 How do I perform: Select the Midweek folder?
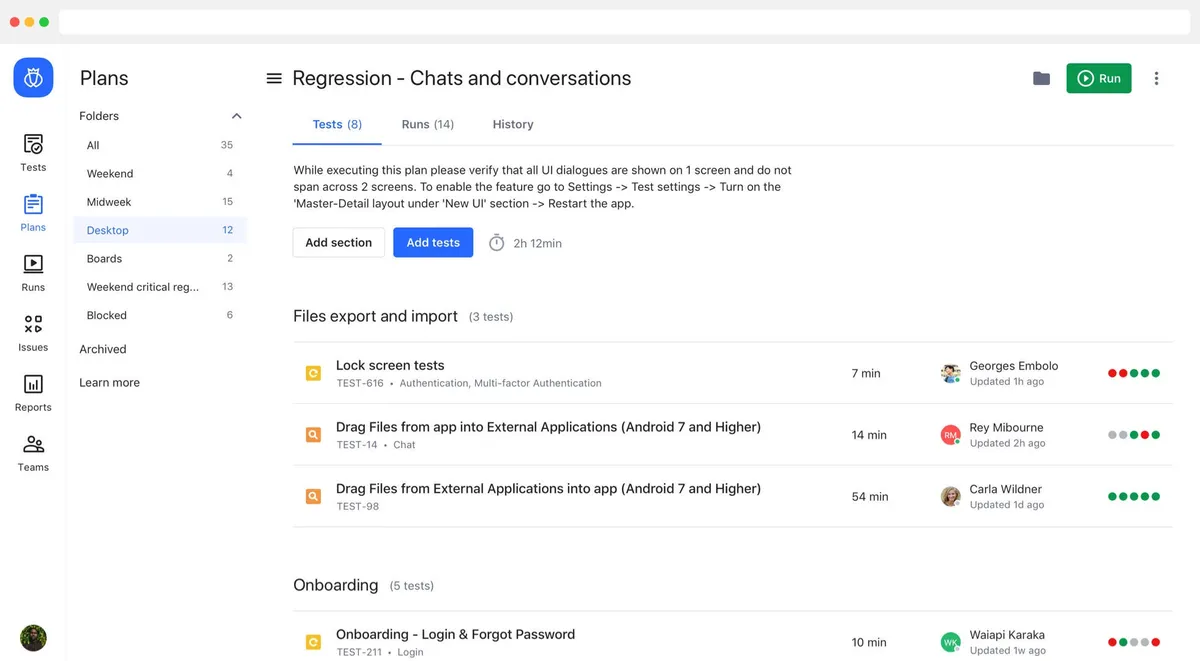[x=109, y=202]
